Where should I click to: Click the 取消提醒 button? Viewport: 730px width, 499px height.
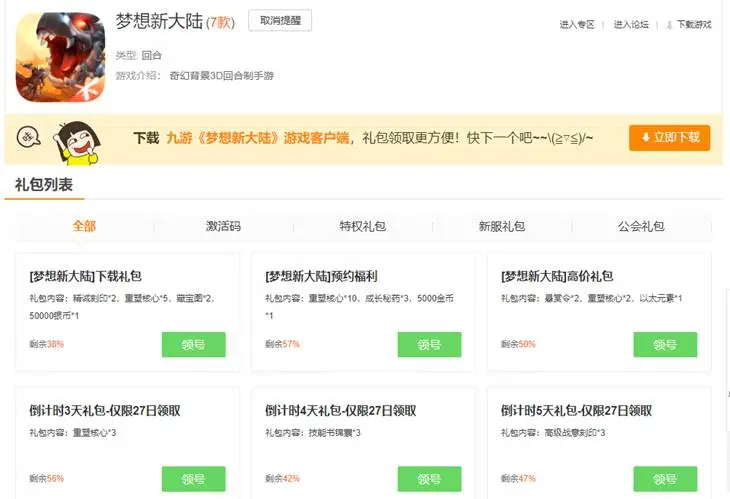(280, 20)
